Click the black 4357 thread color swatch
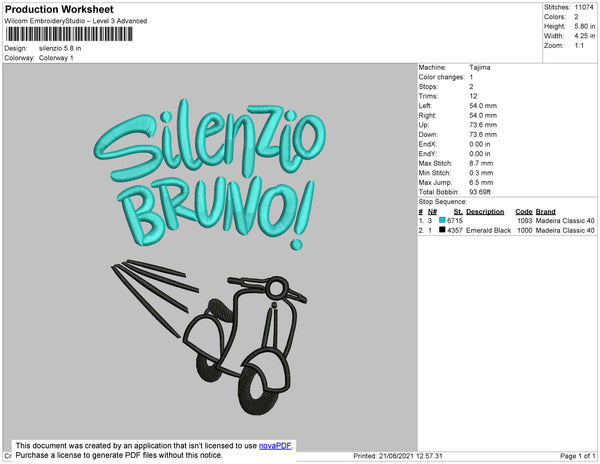The width and height of the screenshot is (600, 464). coord(442,230)
